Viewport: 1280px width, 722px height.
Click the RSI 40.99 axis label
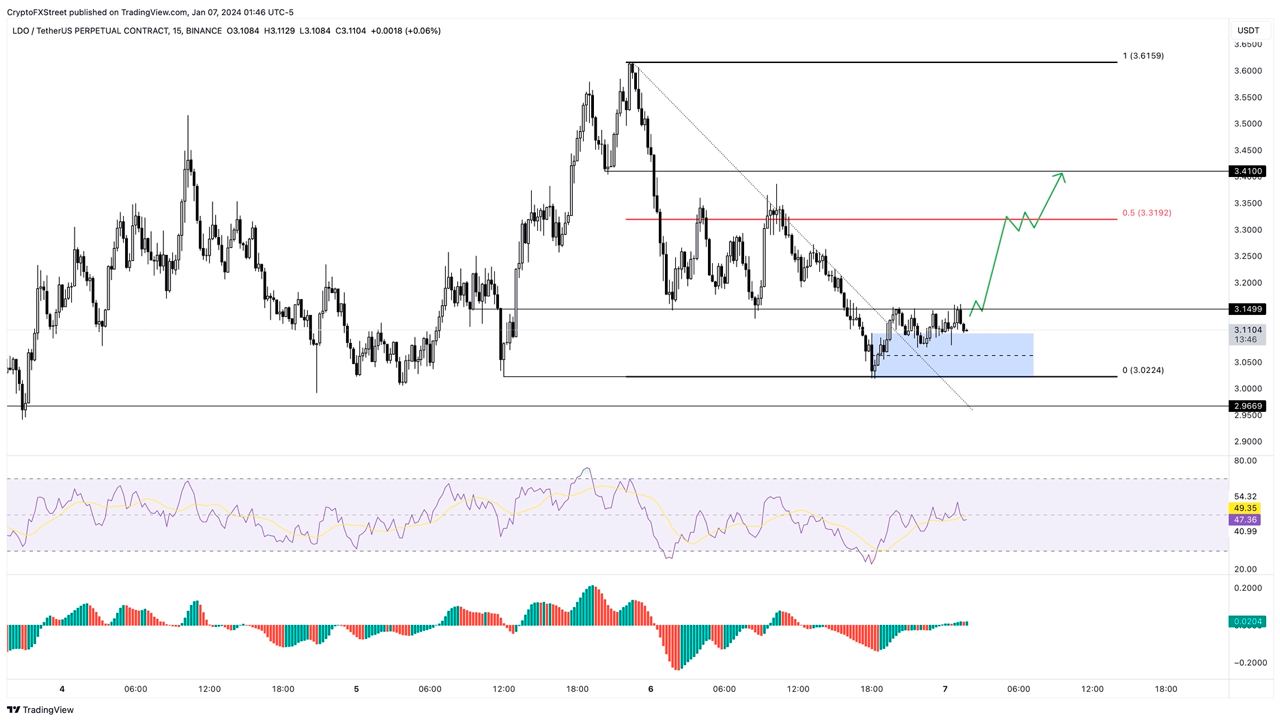pyautogui.click(x=1246, y=532)
